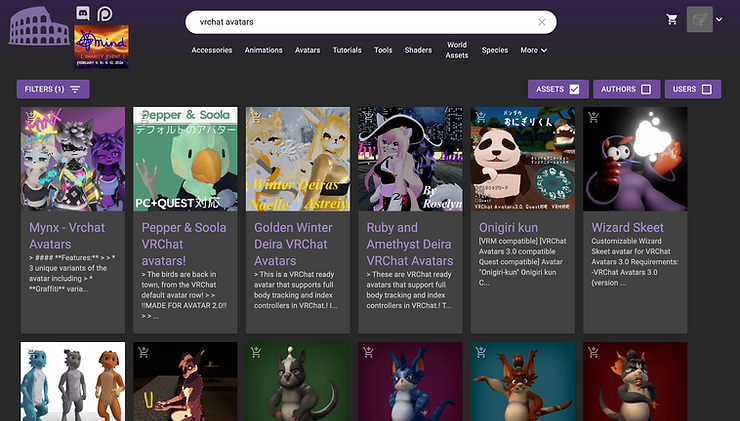Open the user profile avatar

(699, 19)
